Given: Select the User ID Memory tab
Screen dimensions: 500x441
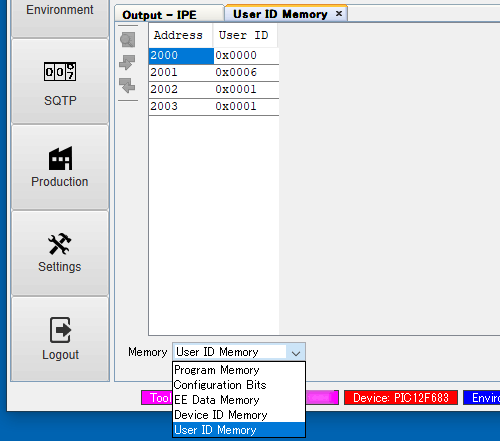Looking at the screenshot, I should pos(280,14).
